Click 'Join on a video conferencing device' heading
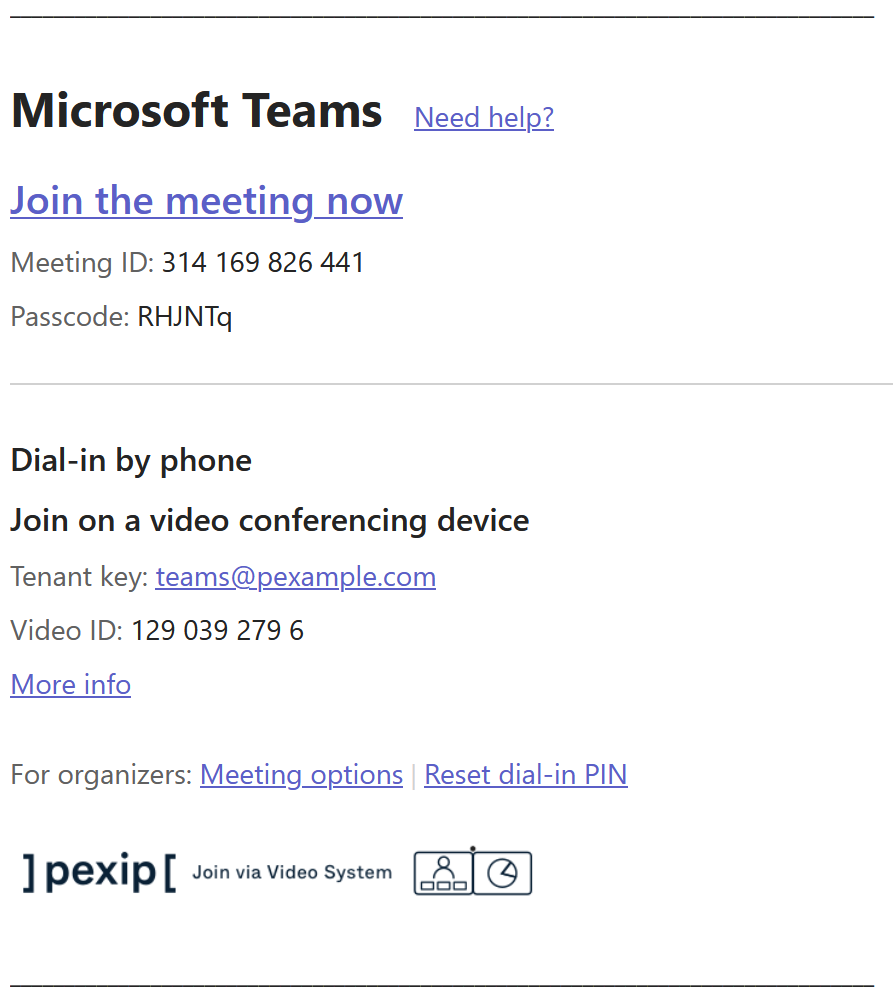The height and width of the screenshot is (1001, 893). tap(269, 520)
